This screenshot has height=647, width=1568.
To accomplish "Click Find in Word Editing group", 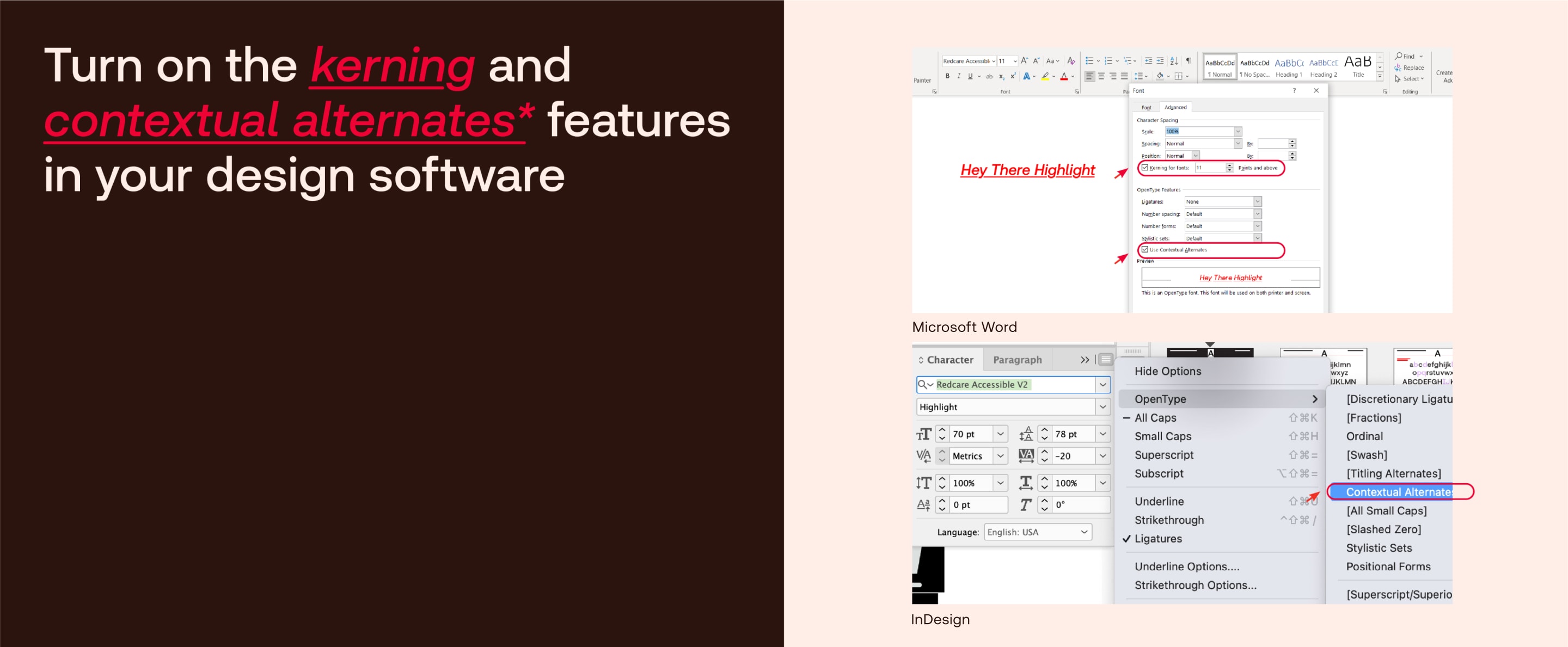I will coord(1405,57).
